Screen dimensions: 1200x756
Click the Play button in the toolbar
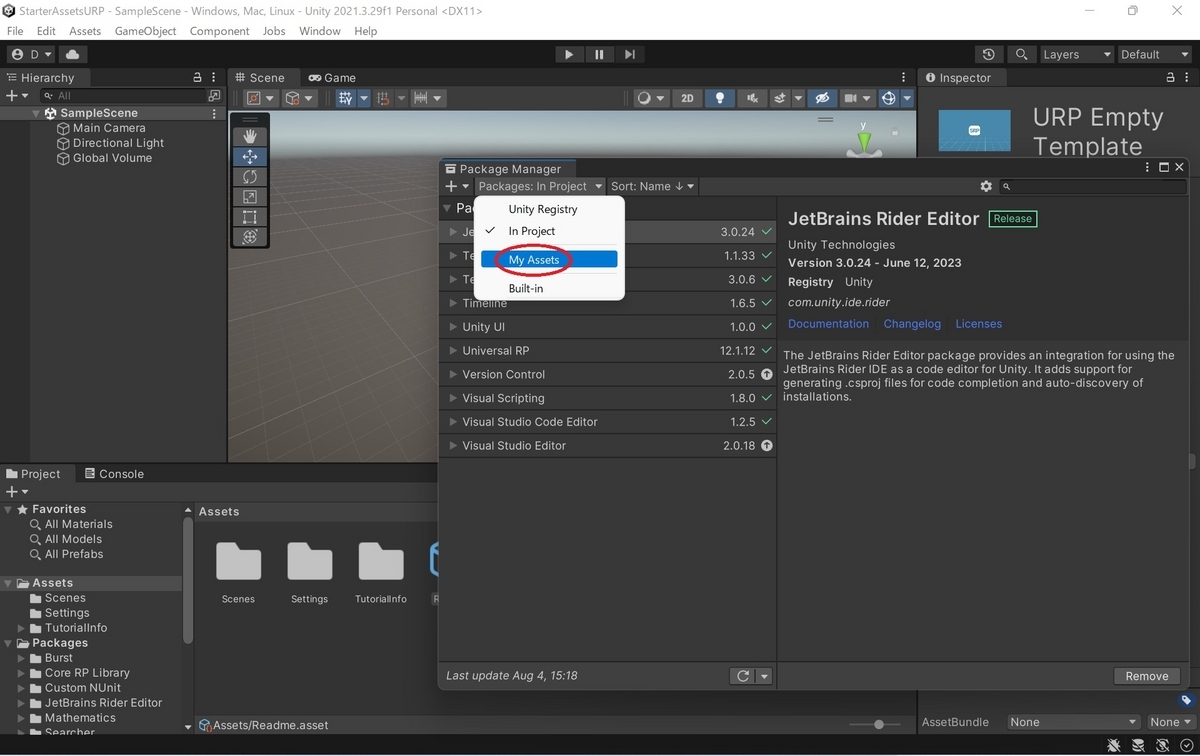pyautogui.click(x=569, y=55)
